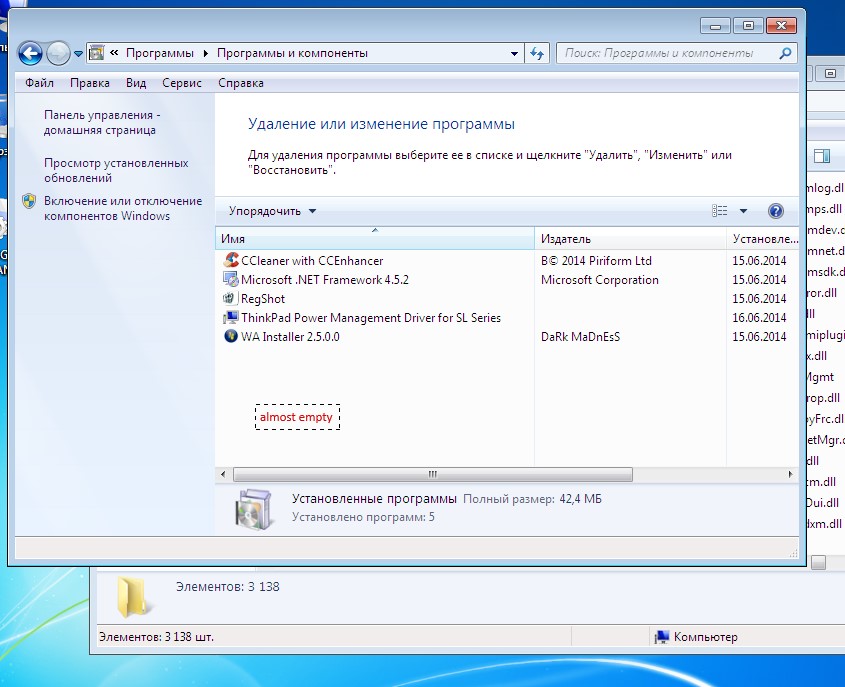This screenshot has width=845, height=687.
Task: Open help with the blue question icon
Action: [x=775, y=211]
